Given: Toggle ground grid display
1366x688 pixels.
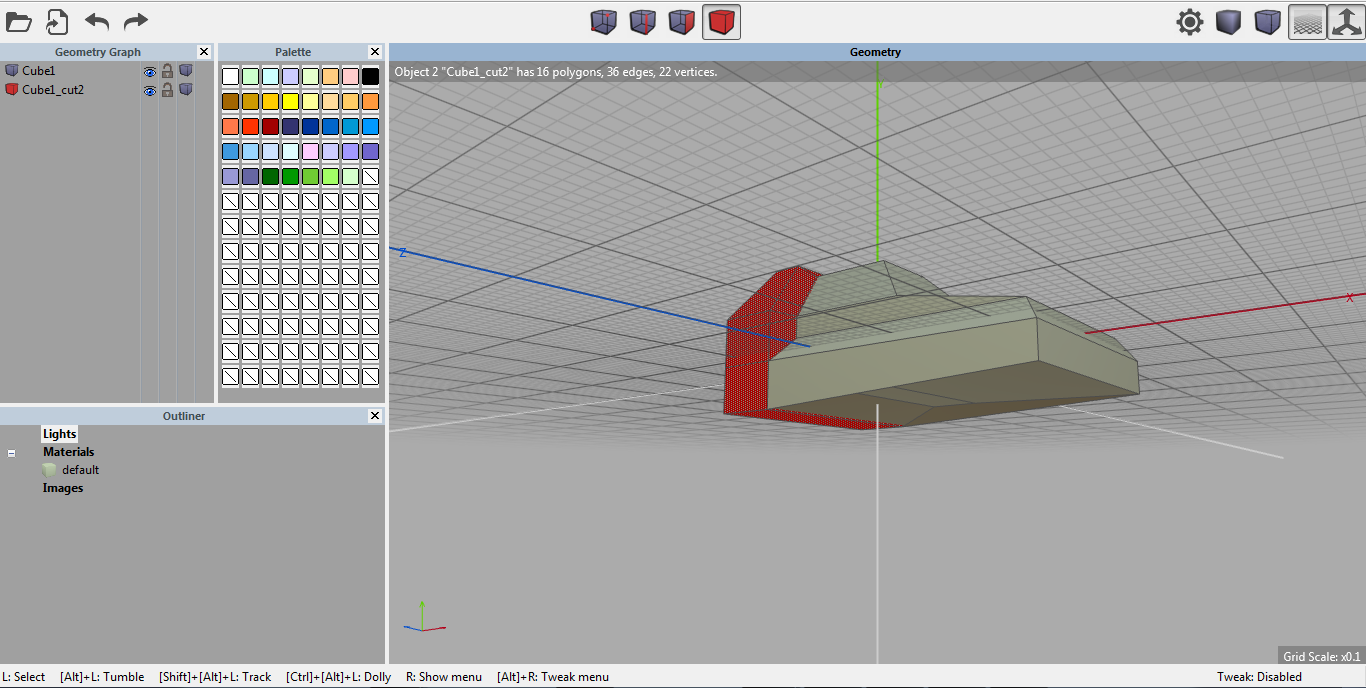Looking at the screenshot, I should click(1307, 22).
